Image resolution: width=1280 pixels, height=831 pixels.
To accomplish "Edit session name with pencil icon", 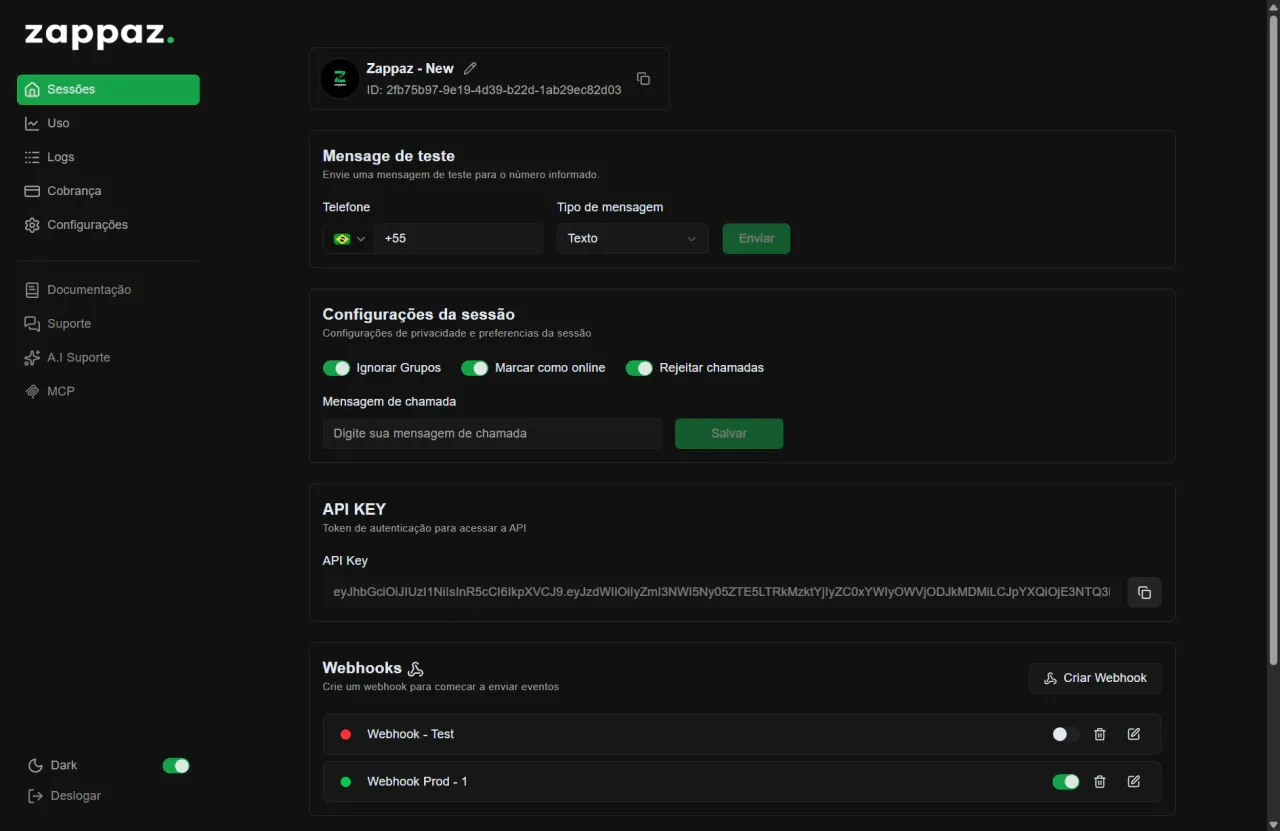I will [470, 68].
